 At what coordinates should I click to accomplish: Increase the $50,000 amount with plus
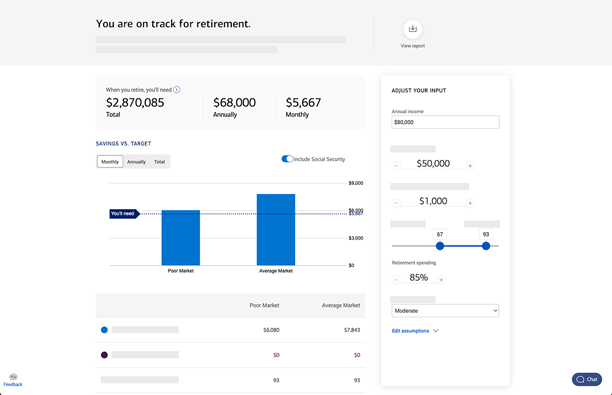[x=470, y=166]
